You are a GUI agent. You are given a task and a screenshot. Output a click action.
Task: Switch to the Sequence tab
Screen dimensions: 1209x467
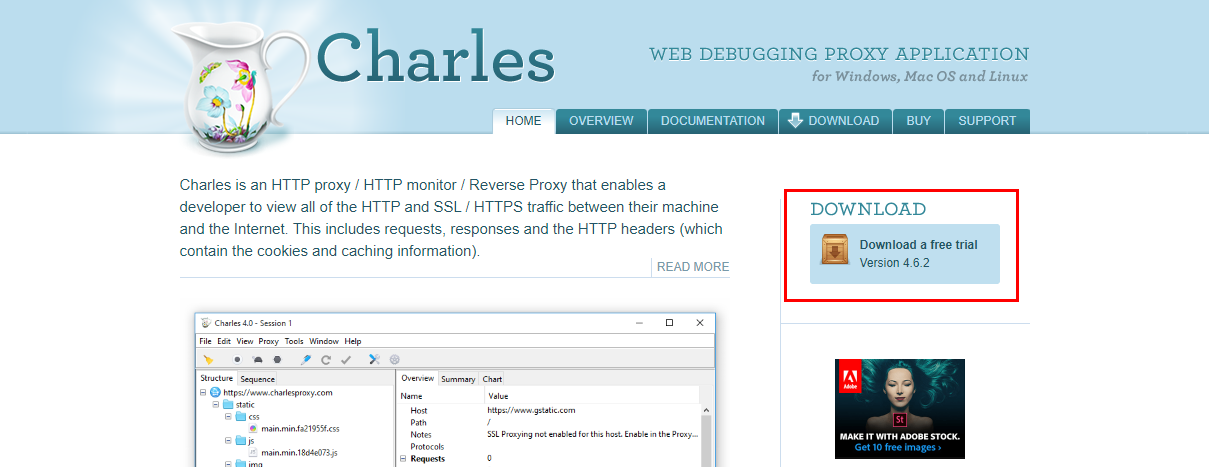tap(257, 379)
